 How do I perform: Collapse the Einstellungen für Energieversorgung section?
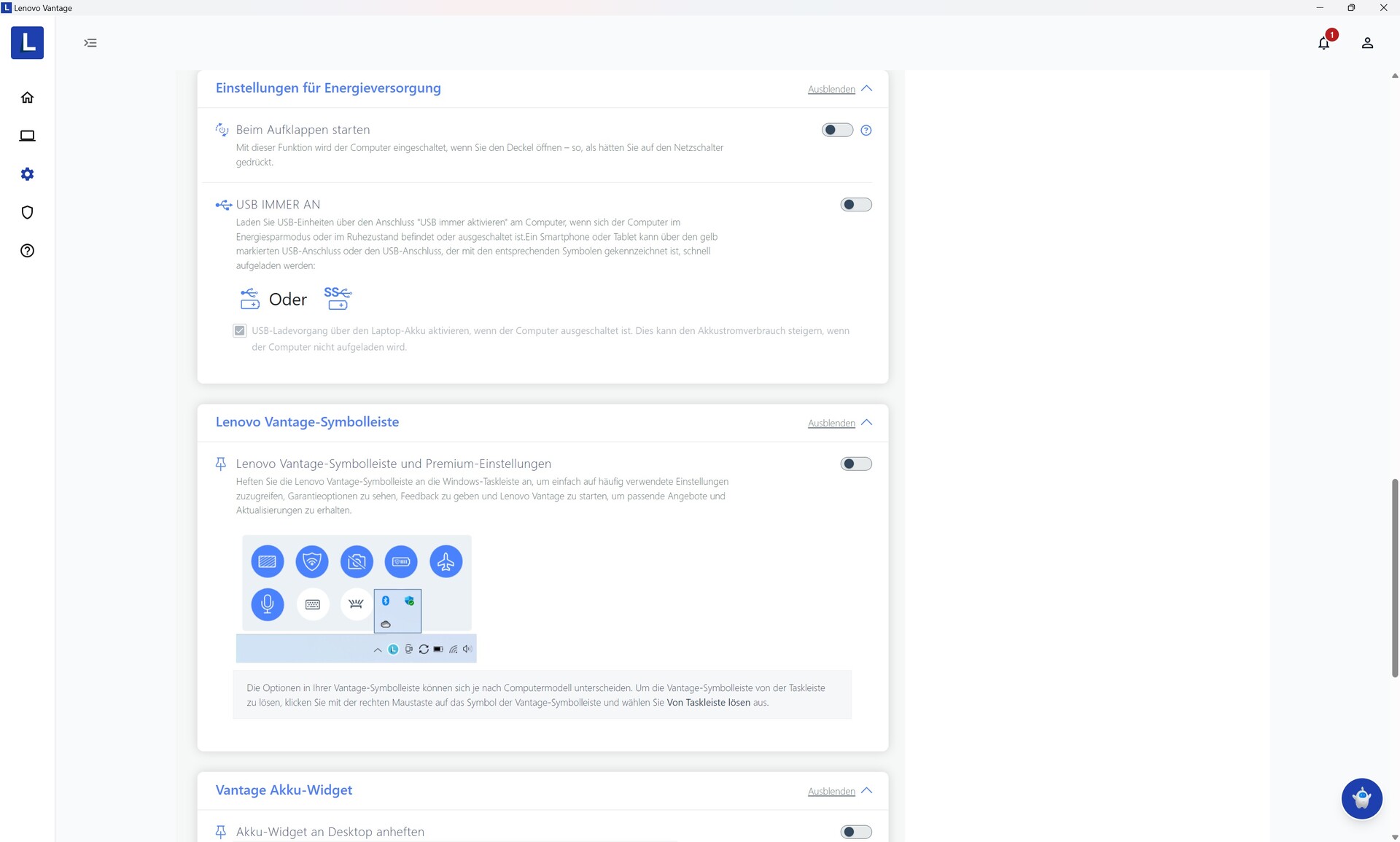[x=831, y=89]
